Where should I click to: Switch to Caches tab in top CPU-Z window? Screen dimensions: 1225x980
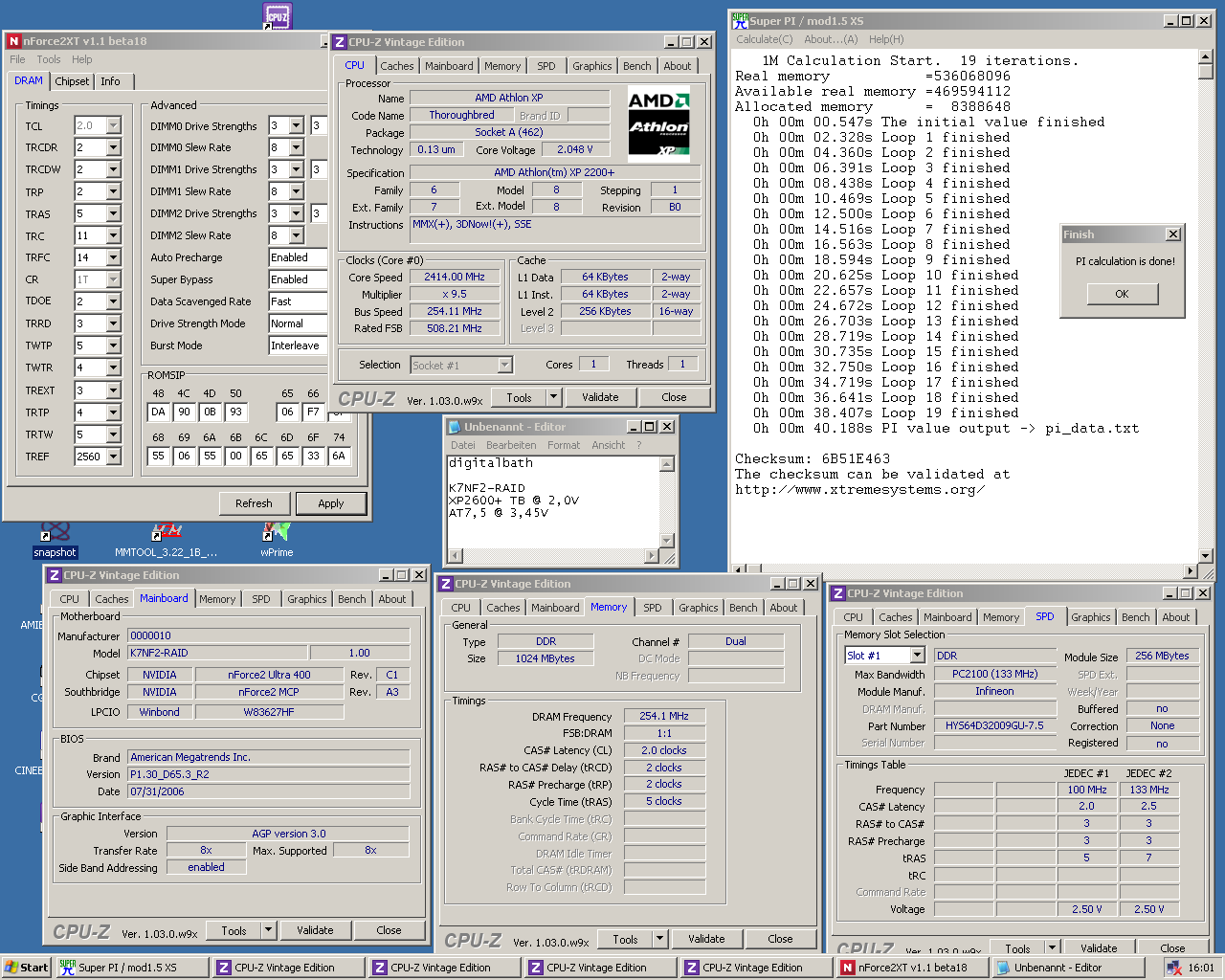click(x=397, y=66)
